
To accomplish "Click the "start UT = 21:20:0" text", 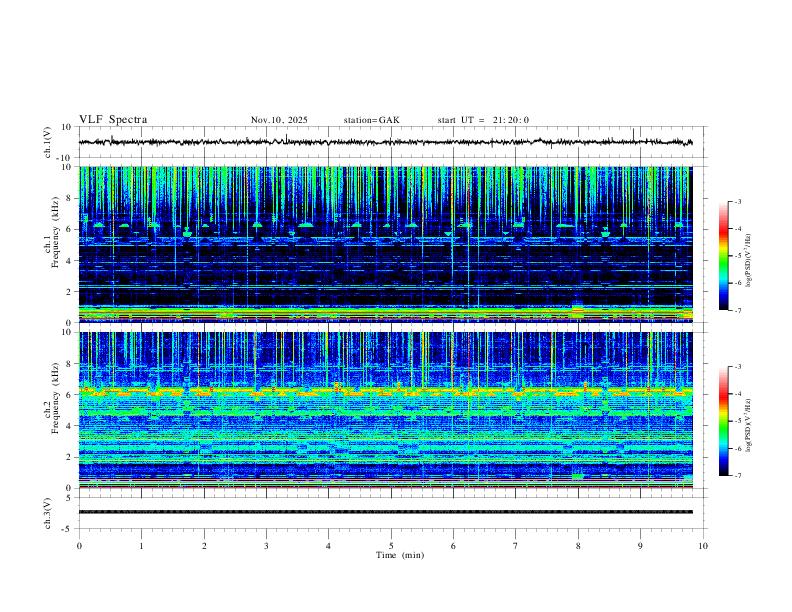I will point(483,120).
